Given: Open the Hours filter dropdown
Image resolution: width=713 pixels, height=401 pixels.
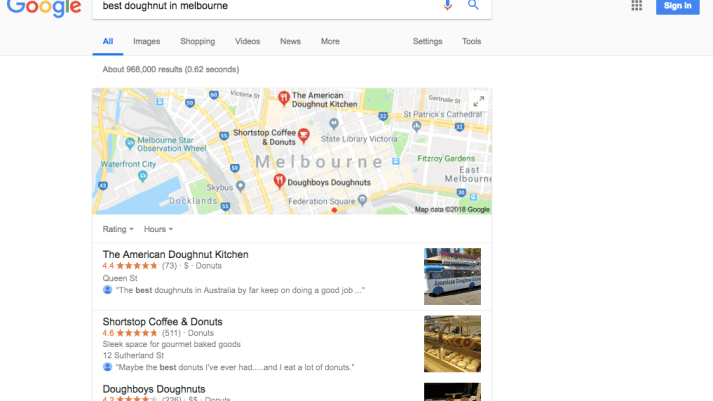Looking at the screenshot, I should [x=158, y=229].
